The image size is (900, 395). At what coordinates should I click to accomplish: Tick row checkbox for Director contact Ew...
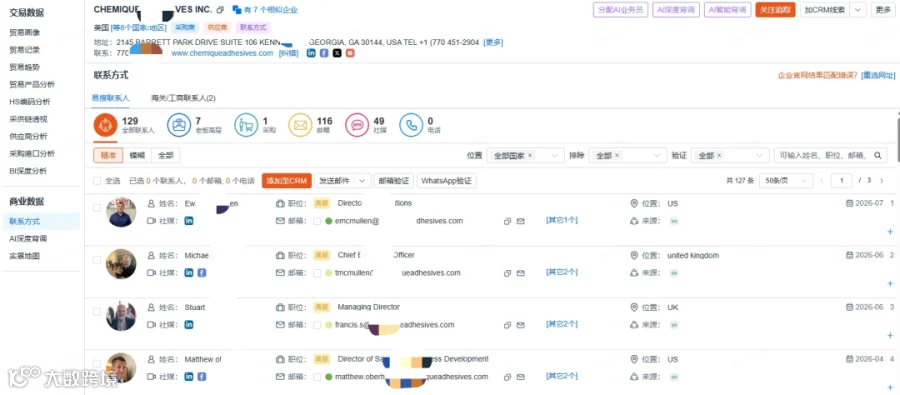(97, 208)
